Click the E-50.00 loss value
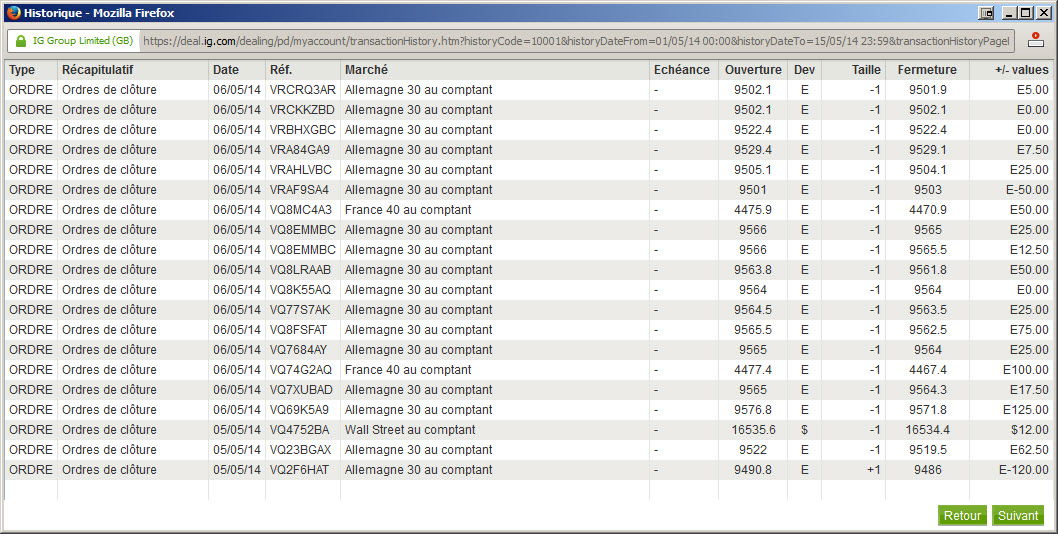1058x534 pixels. tap(1028, 190)
